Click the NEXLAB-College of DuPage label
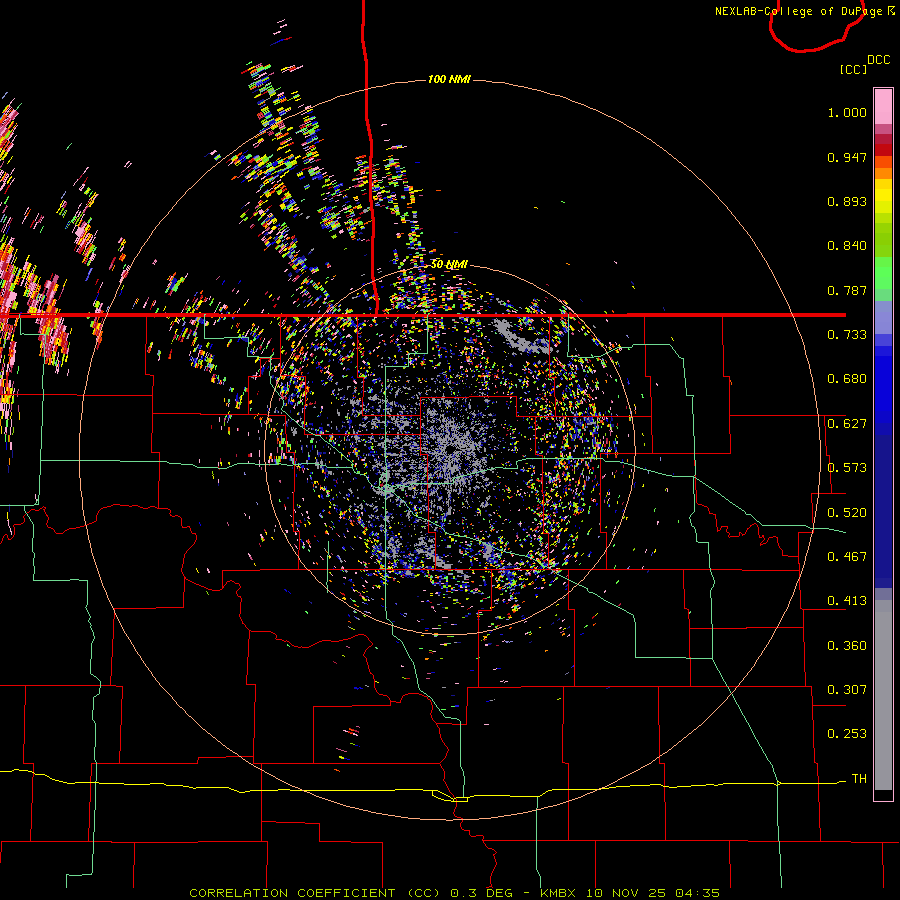This screenshot has width=900, height=900. [x=798, y=11]
